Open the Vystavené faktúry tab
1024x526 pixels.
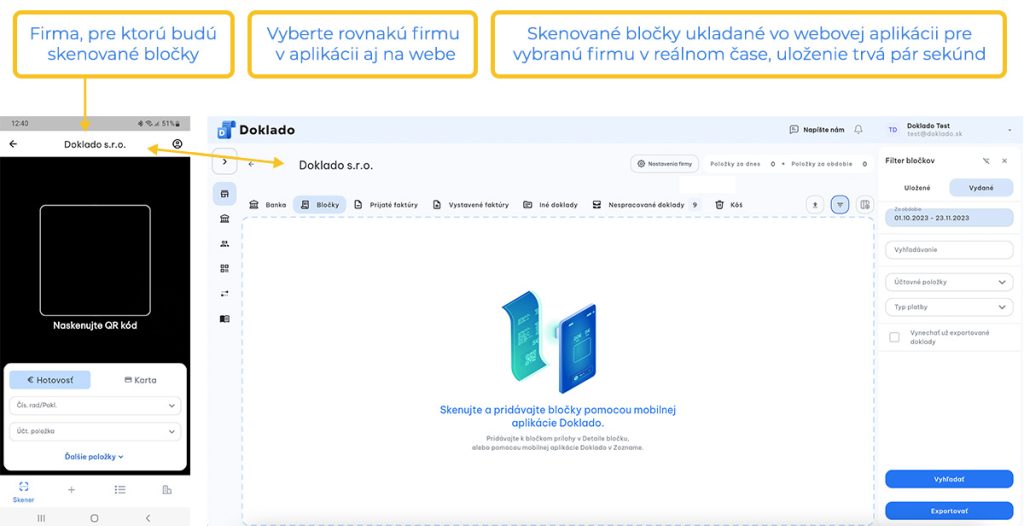470,205
